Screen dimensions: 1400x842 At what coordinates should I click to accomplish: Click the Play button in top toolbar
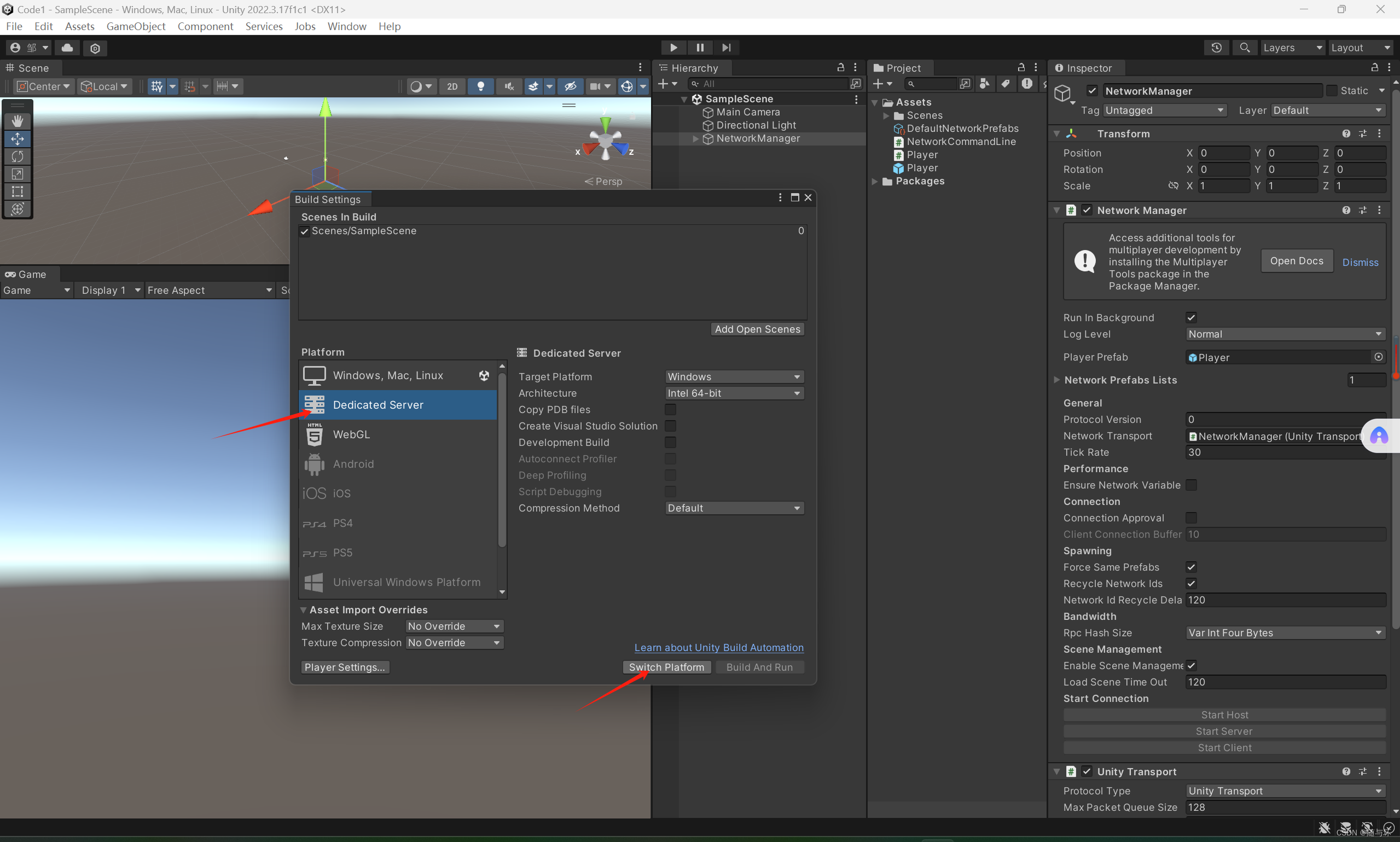pos(673,48)
